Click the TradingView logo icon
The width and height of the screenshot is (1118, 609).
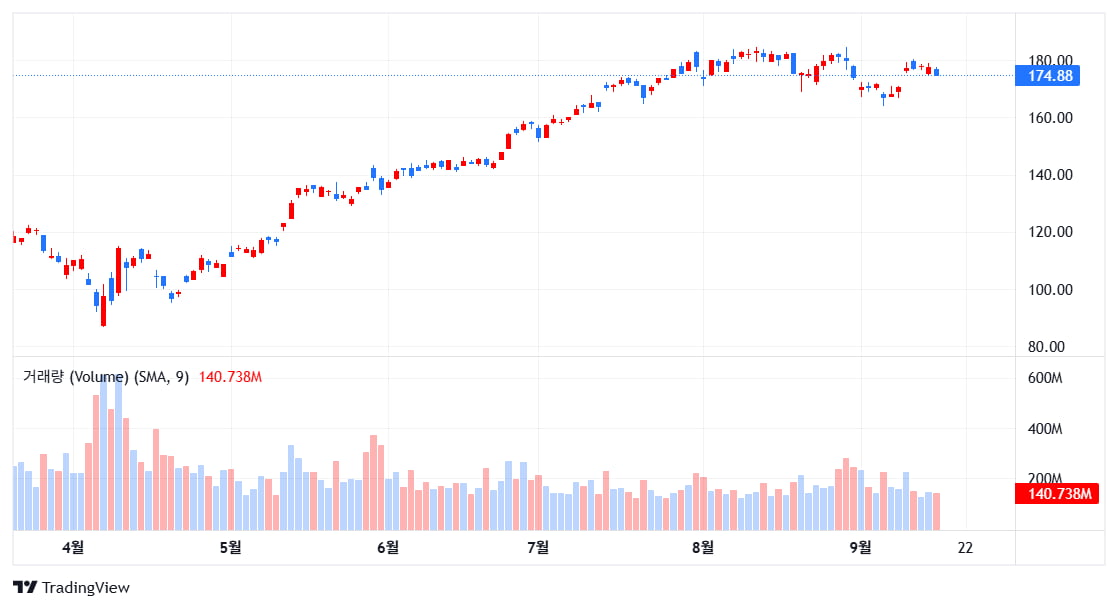(x=25, y=588)
